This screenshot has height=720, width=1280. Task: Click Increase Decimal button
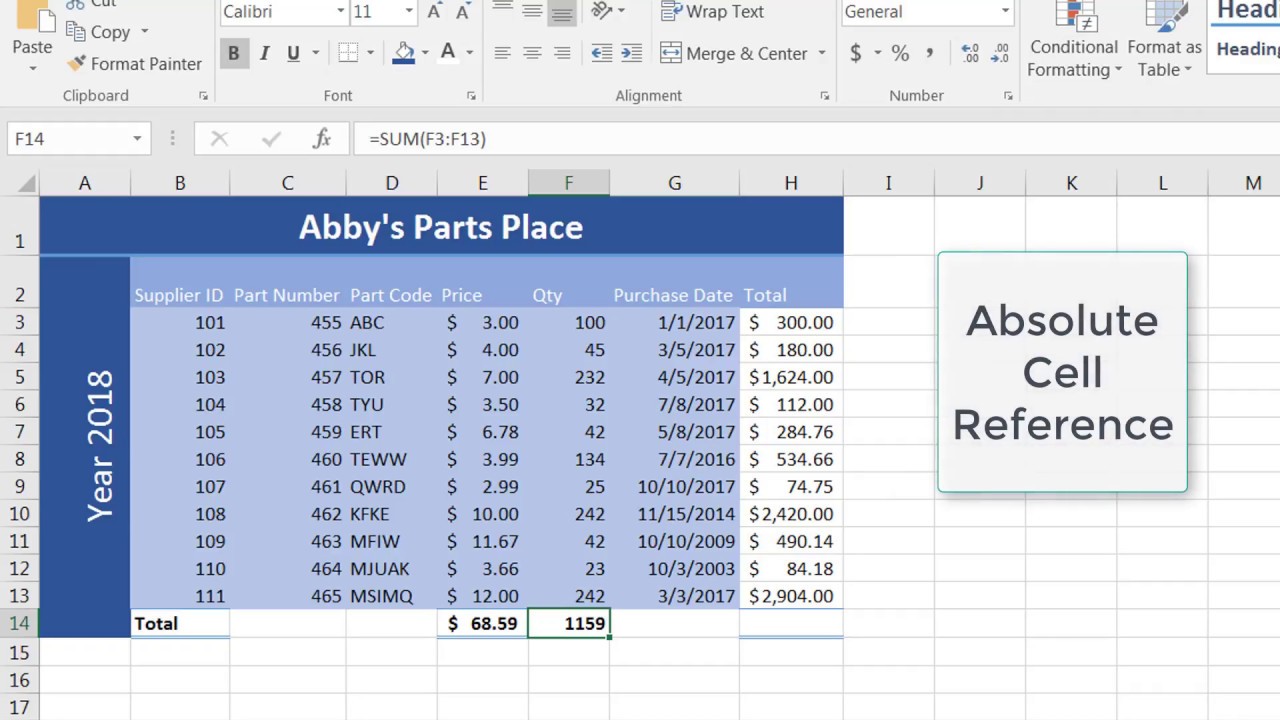pos(969,53)
